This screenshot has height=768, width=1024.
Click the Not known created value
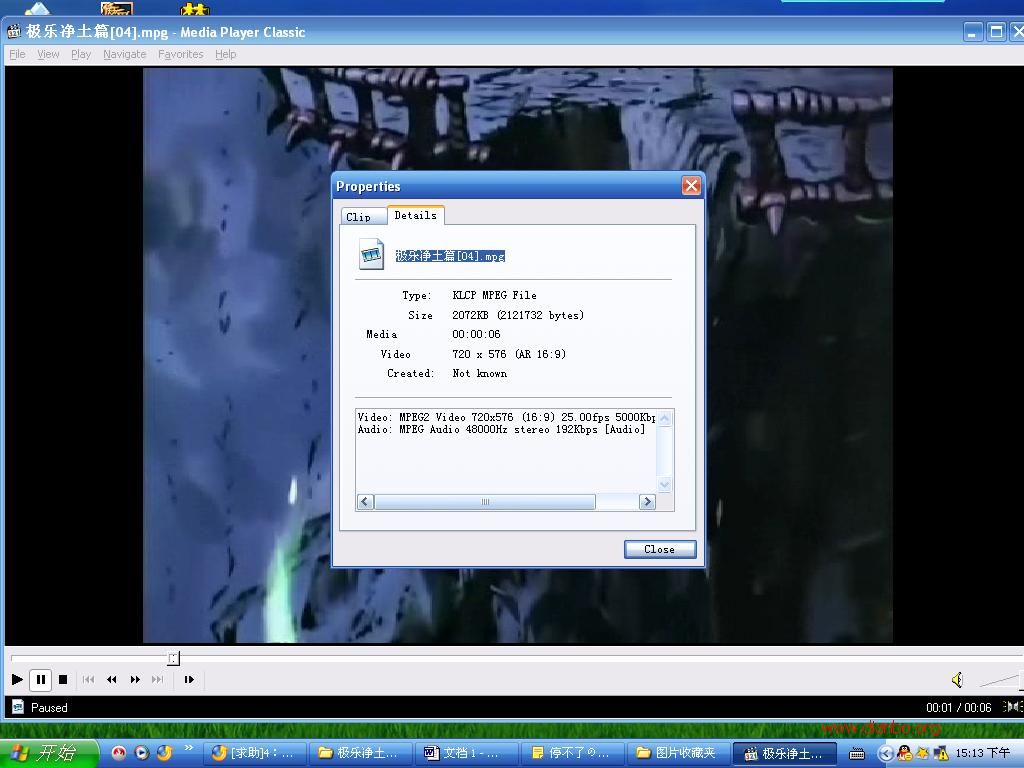(479, 374)
